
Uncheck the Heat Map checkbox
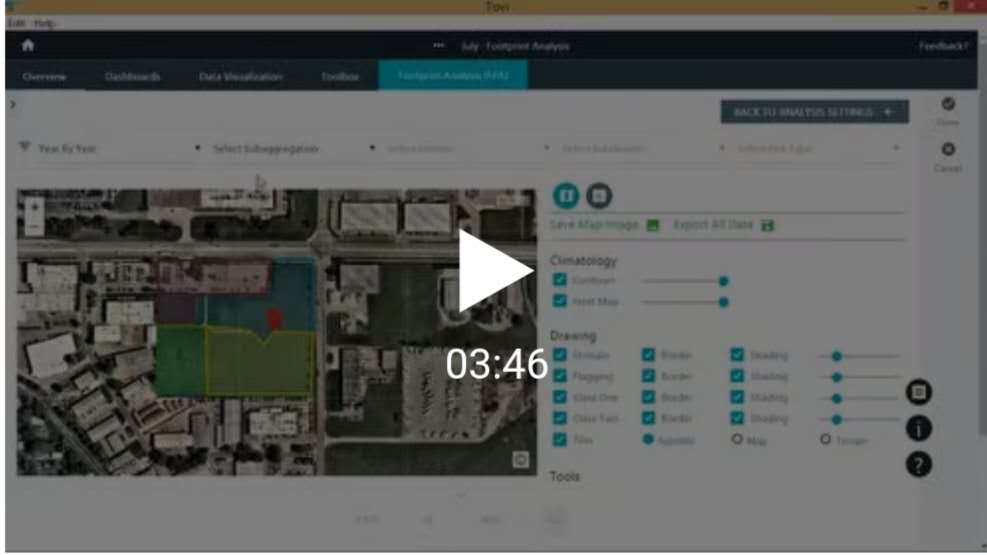[560, 301]
